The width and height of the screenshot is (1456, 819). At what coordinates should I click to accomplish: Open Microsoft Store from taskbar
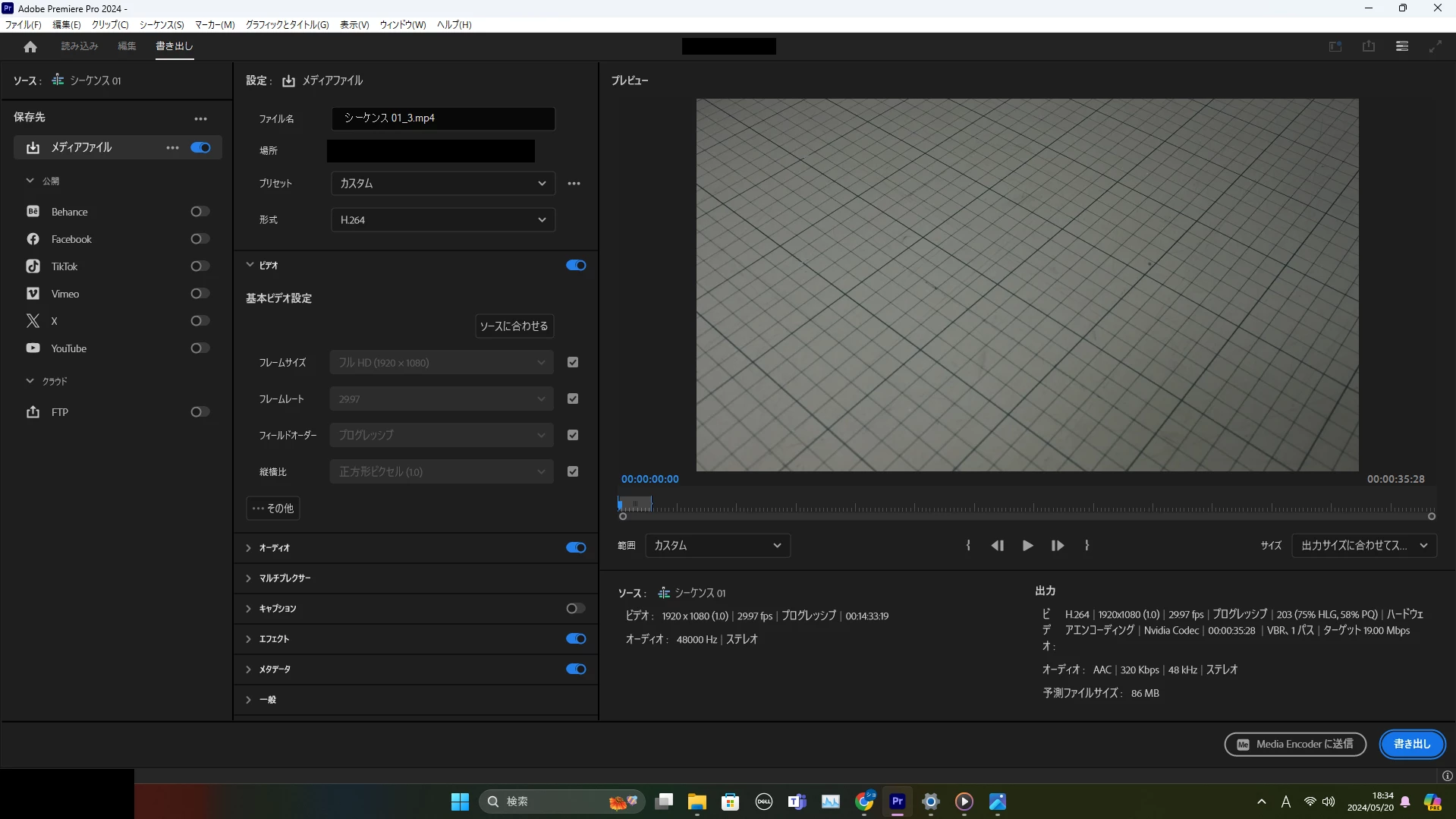pyautogui.click(x=731, y=802)
